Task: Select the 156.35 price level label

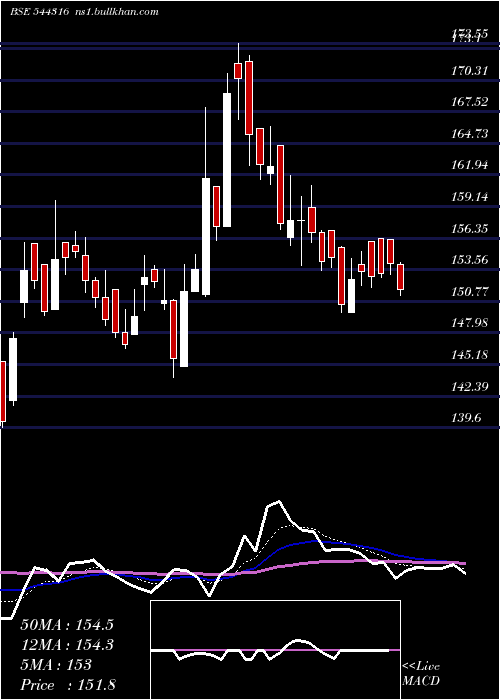Action: click(470, 229)
